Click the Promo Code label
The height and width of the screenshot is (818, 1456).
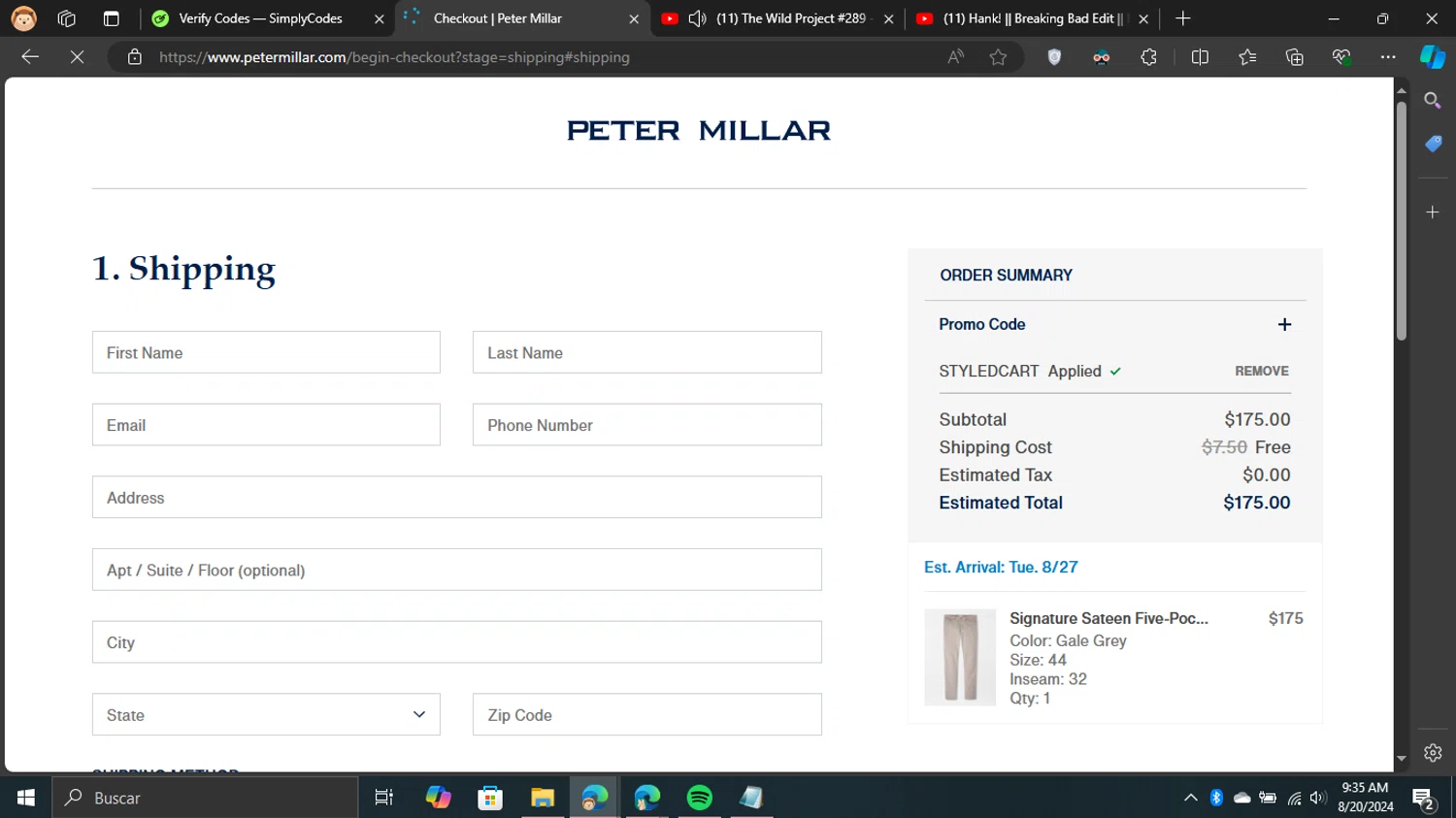pyautogui.click(x=981, y=324)
